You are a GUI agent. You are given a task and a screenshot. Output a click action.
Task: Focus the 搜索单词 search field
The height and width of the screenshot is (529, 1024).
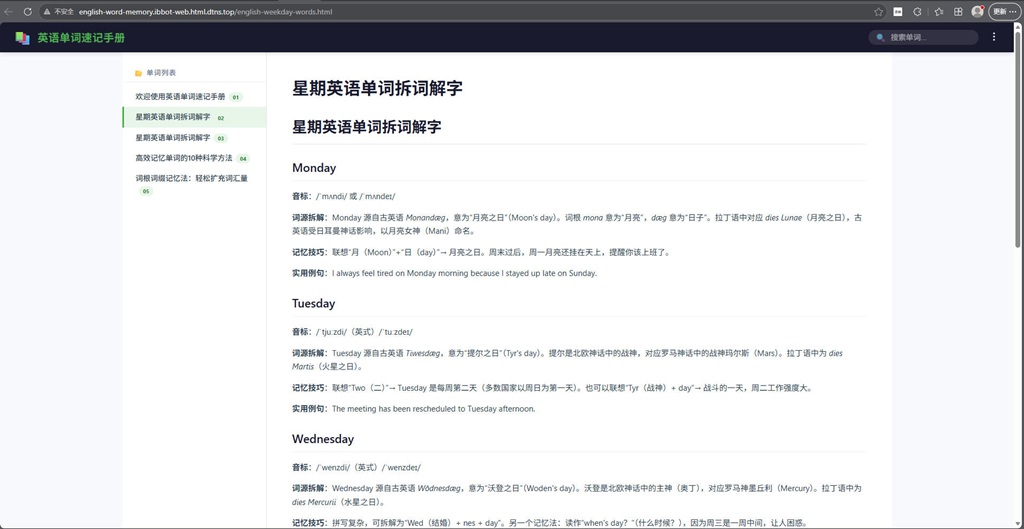tap(923, 37)
